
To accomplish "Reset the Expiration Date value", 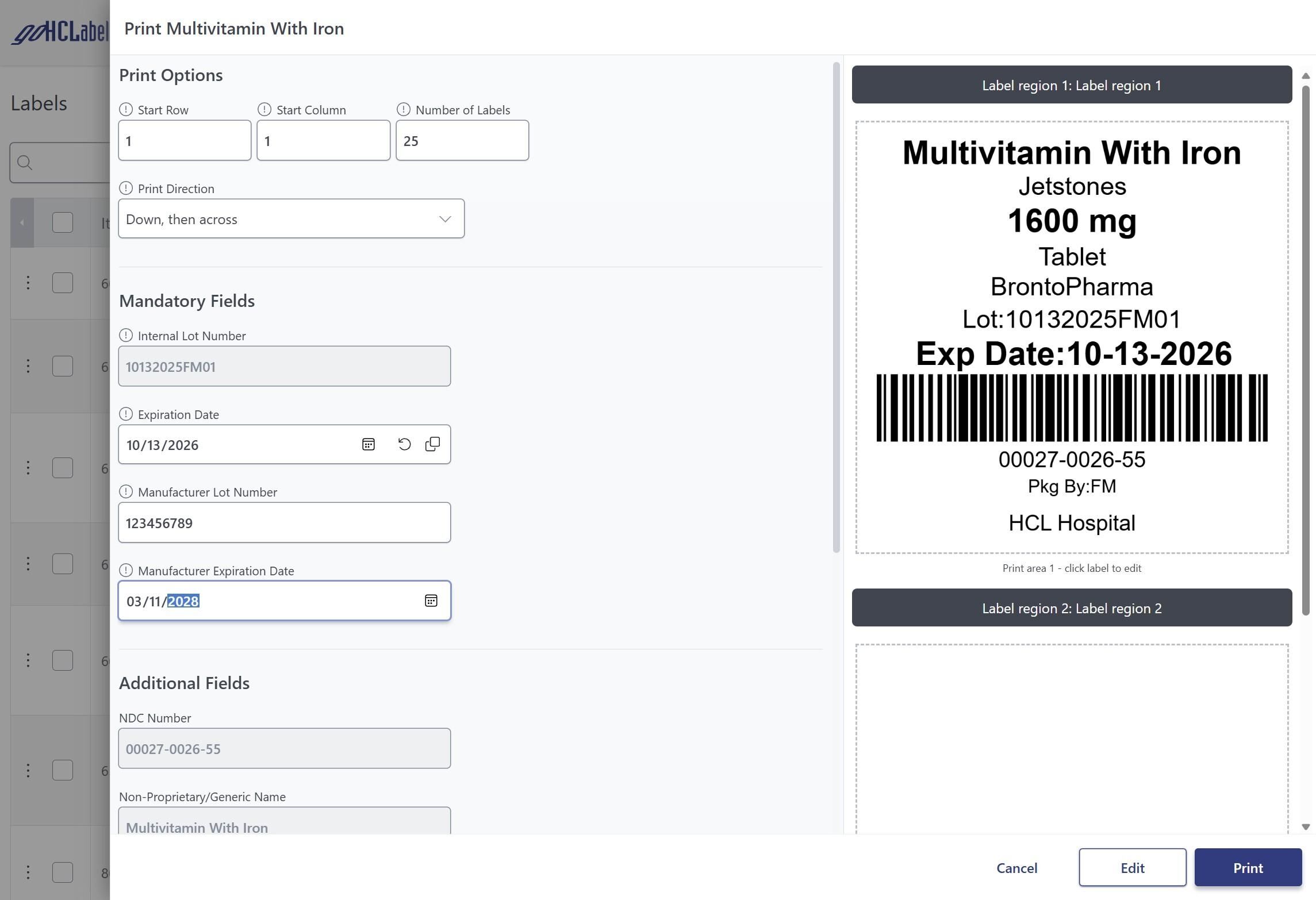I will (x=404, y=444).
